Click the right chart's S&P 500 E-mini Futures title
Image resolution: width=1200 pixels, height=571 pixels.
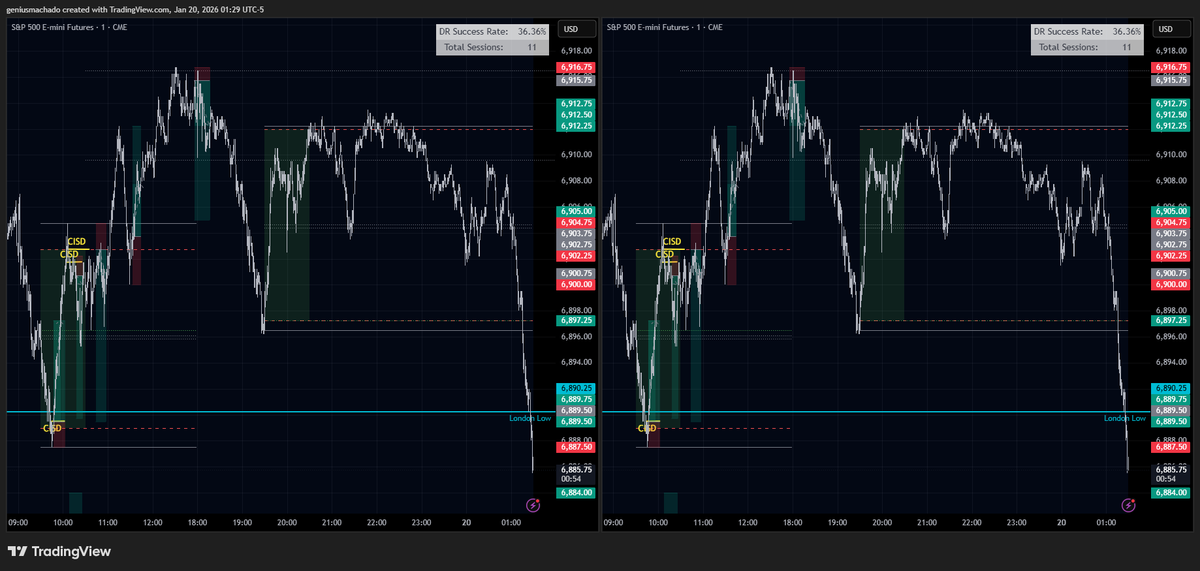click(664, 27)
